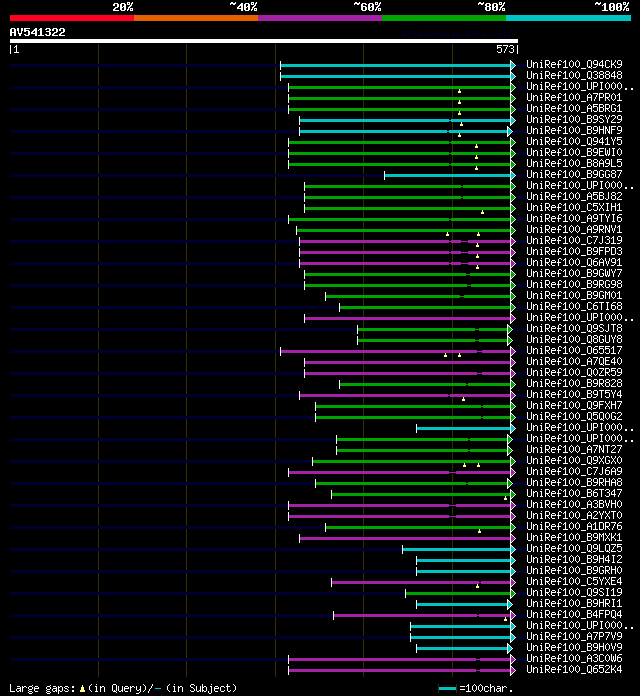Select UniRef100_B6T347 from the hits
The height and width of the screenshot is (696, 640).
(574, 494)
